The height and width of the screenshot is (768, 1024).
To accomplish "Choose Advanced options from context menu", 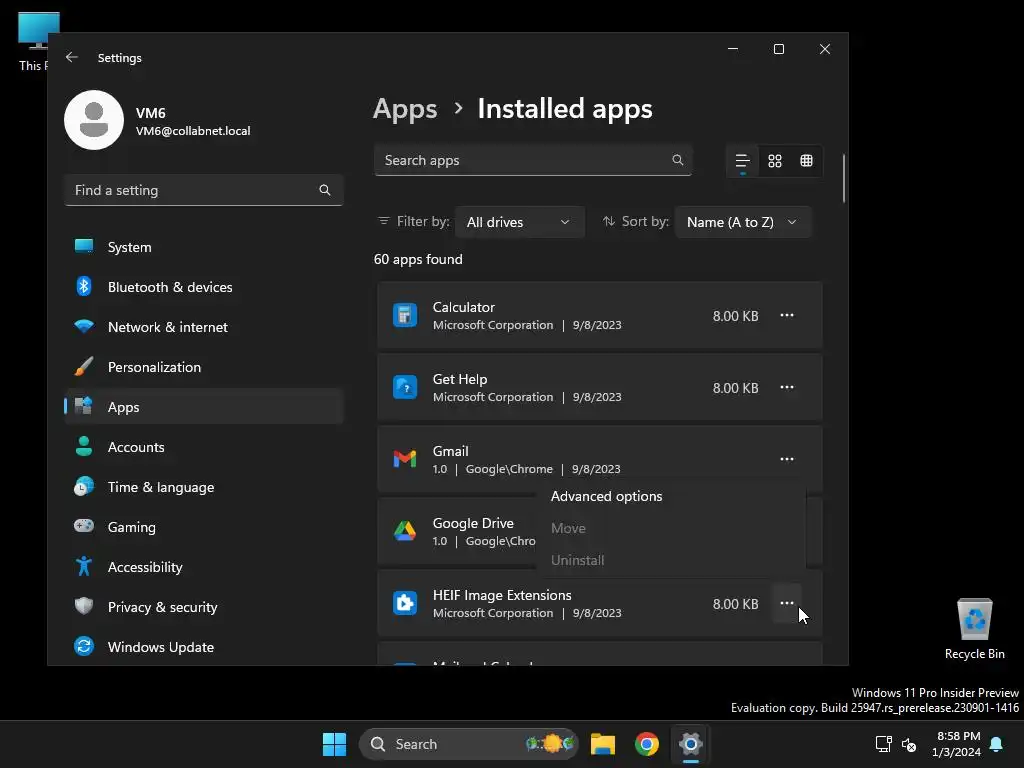I will tap(671, 496).
